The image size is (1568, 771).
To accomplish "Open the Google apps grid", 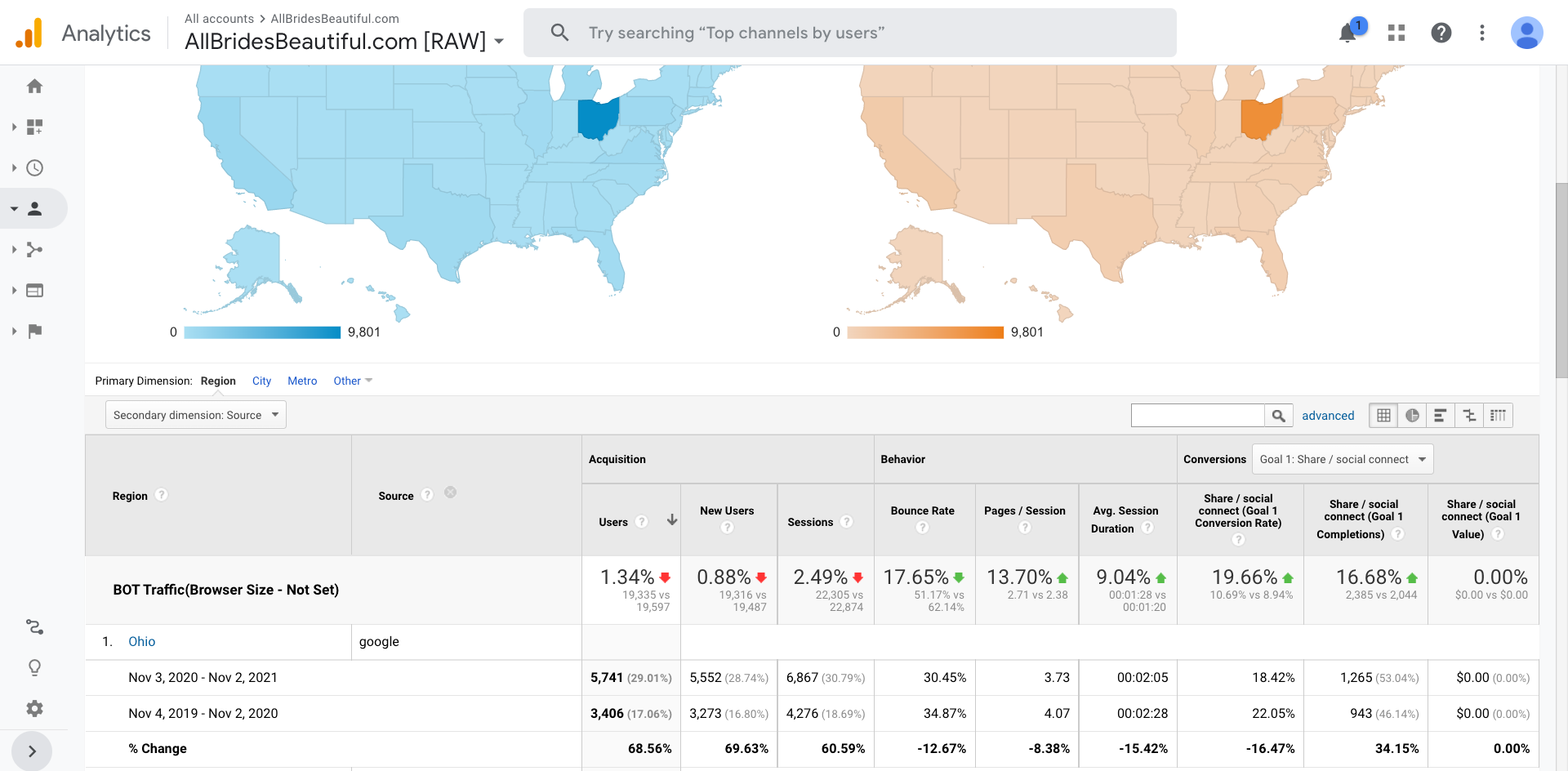I will 1396,33.
